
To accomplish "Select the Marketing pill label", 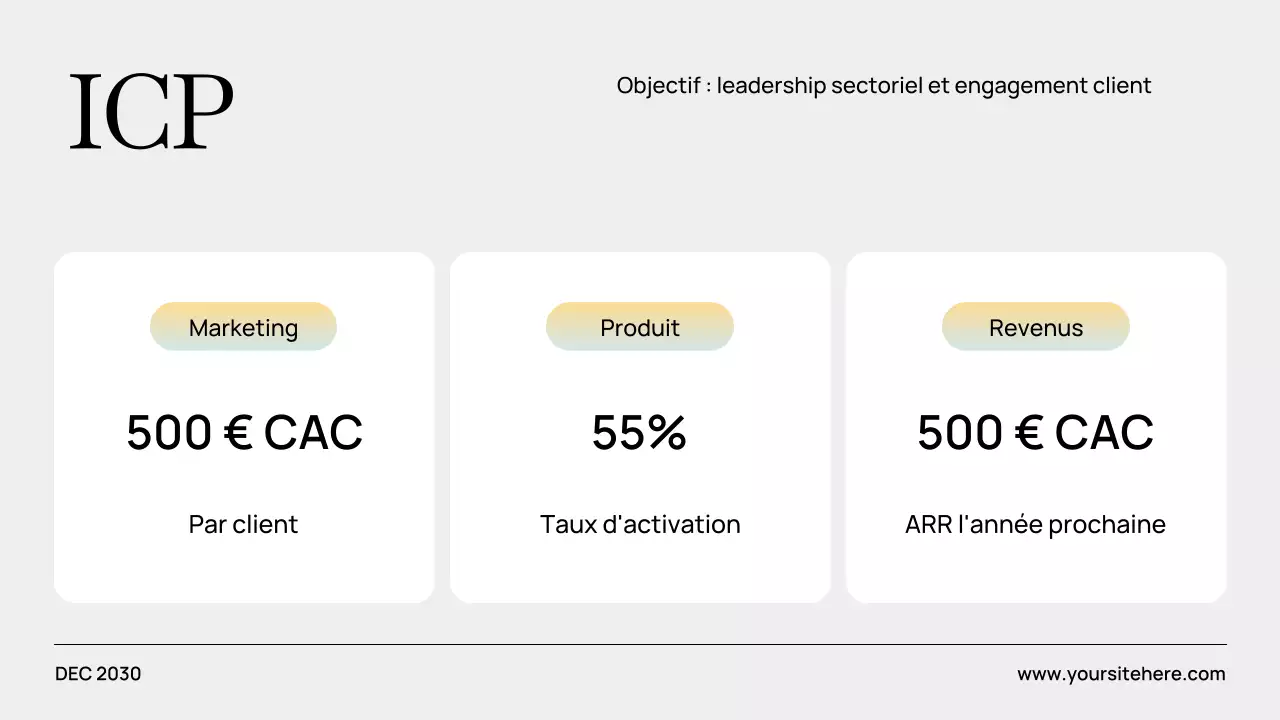I will 243,328.
